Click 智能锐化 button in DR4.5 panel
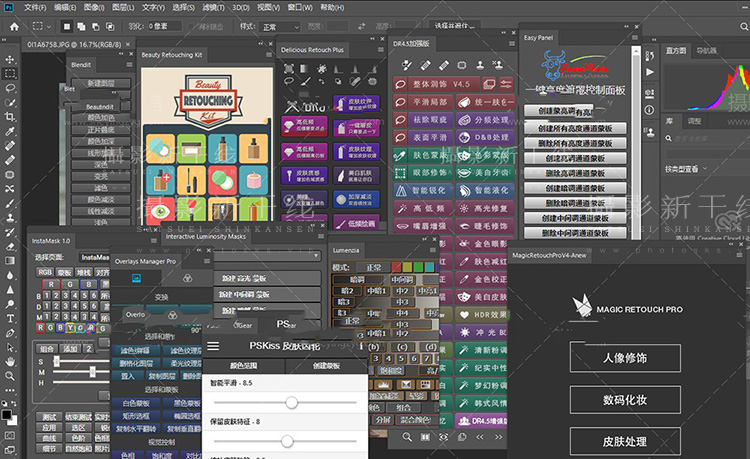Image resolution: width=750 pixels, height=459 pixels. [423, 191]
